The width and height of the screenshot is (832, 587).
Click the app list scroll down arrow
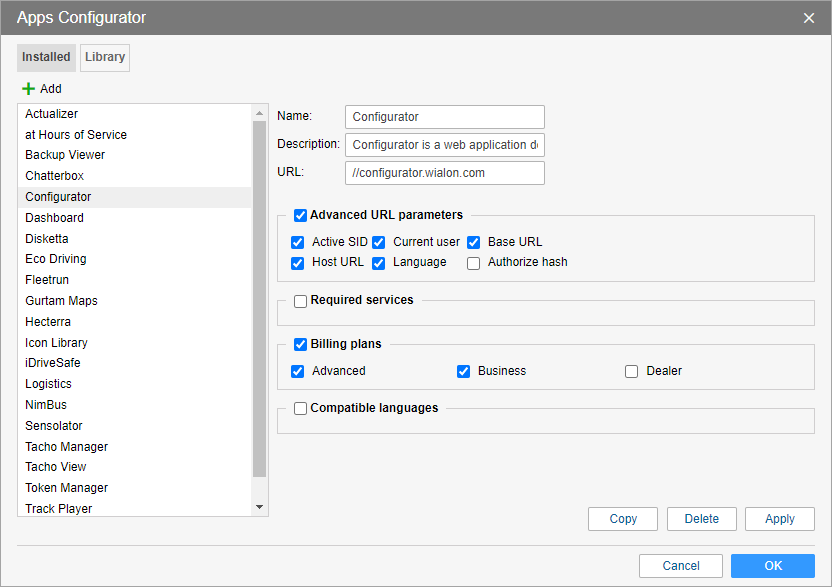click(x=259, y=507)
